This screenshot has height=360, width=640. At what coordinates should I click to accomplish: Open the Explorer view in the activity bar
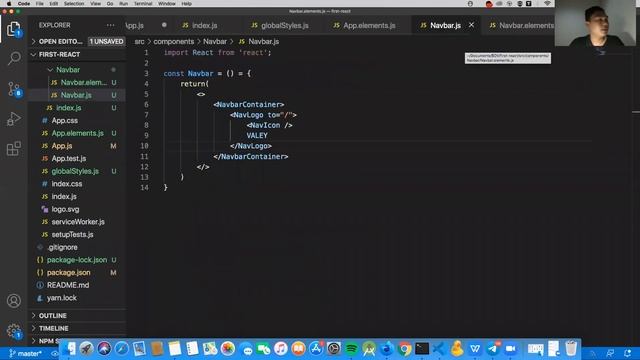coord(13,29)
